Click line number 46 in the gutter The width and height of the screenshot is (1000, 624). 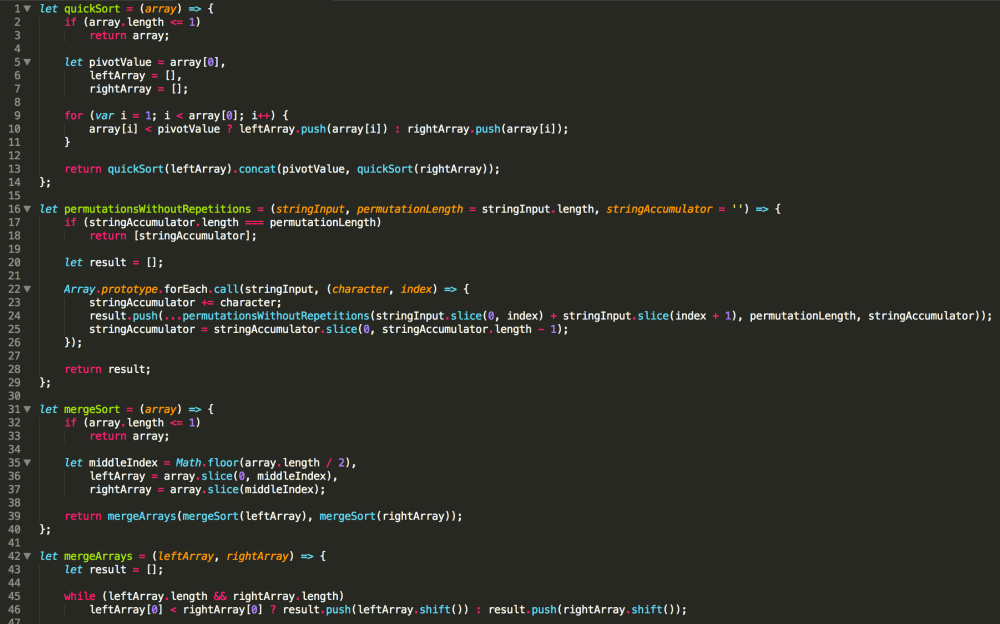pos(14,609)
